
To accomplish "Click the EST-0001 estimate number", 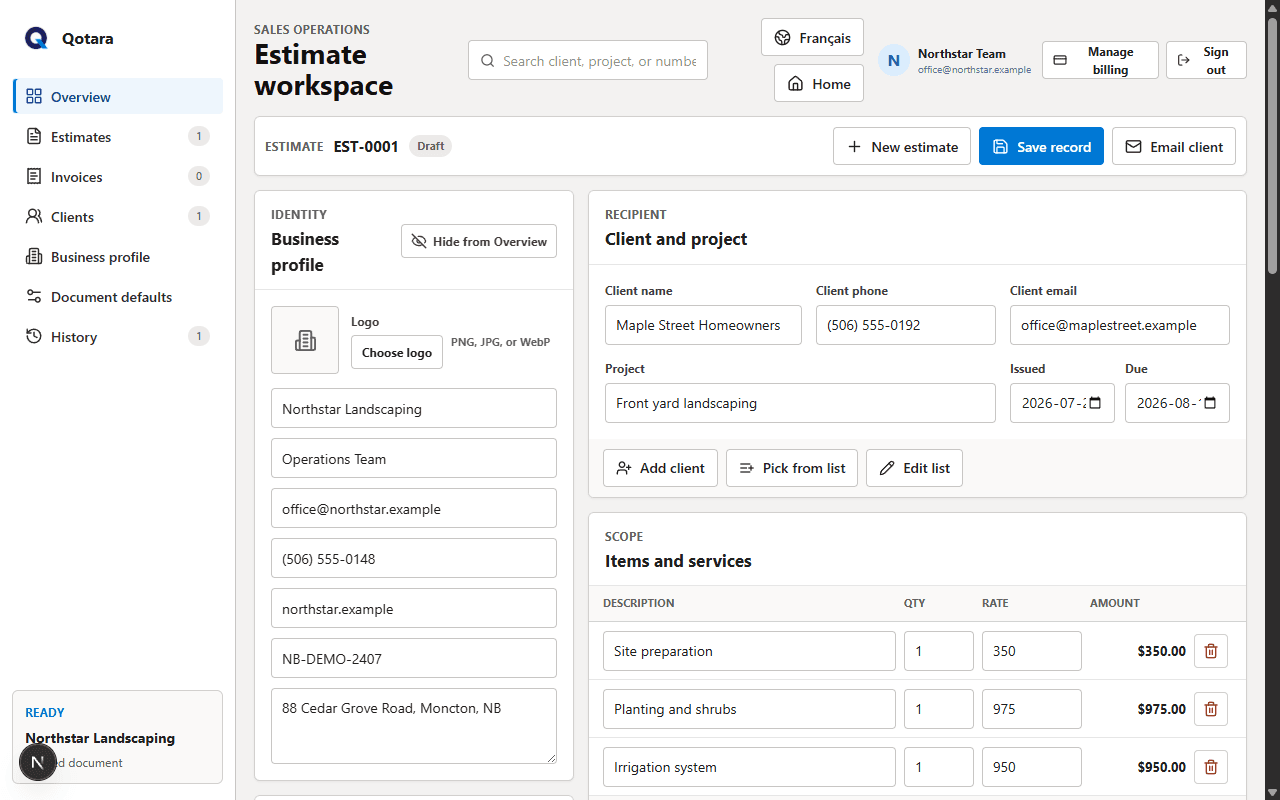I will click(x=366, y=146).
